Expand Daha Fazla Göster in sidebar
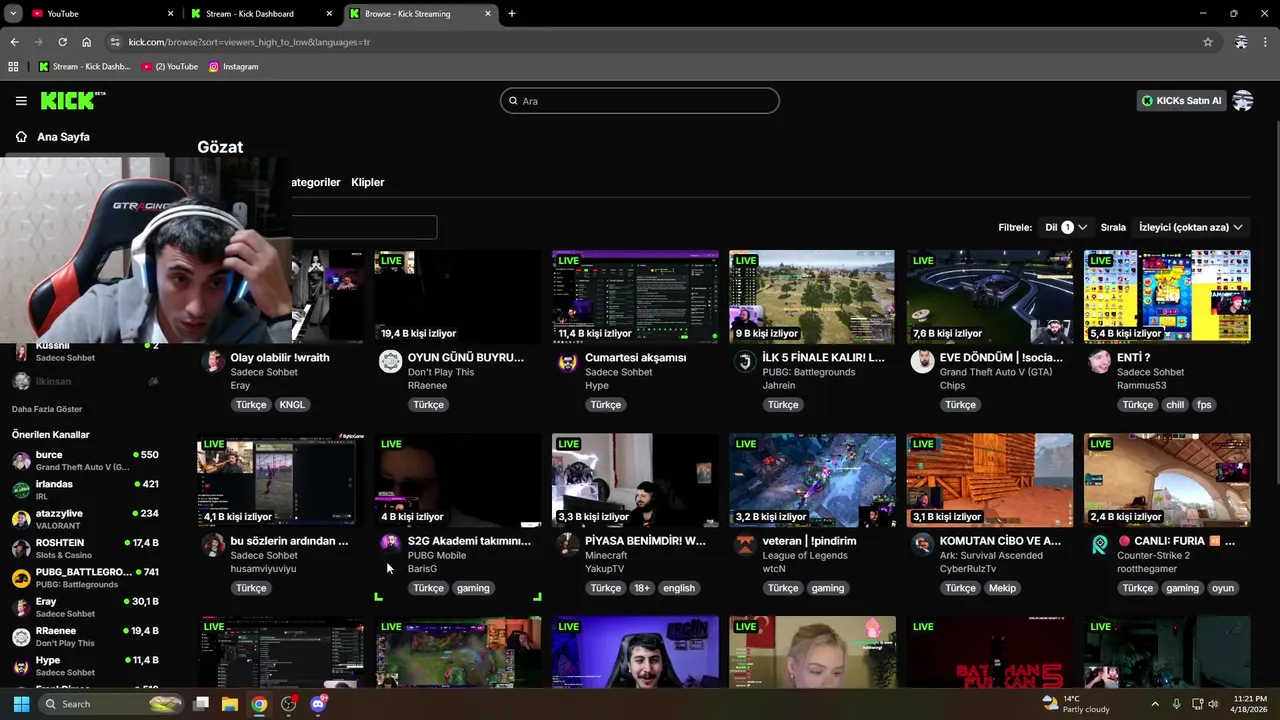The image size is (1280, 720). pos(47,409)
